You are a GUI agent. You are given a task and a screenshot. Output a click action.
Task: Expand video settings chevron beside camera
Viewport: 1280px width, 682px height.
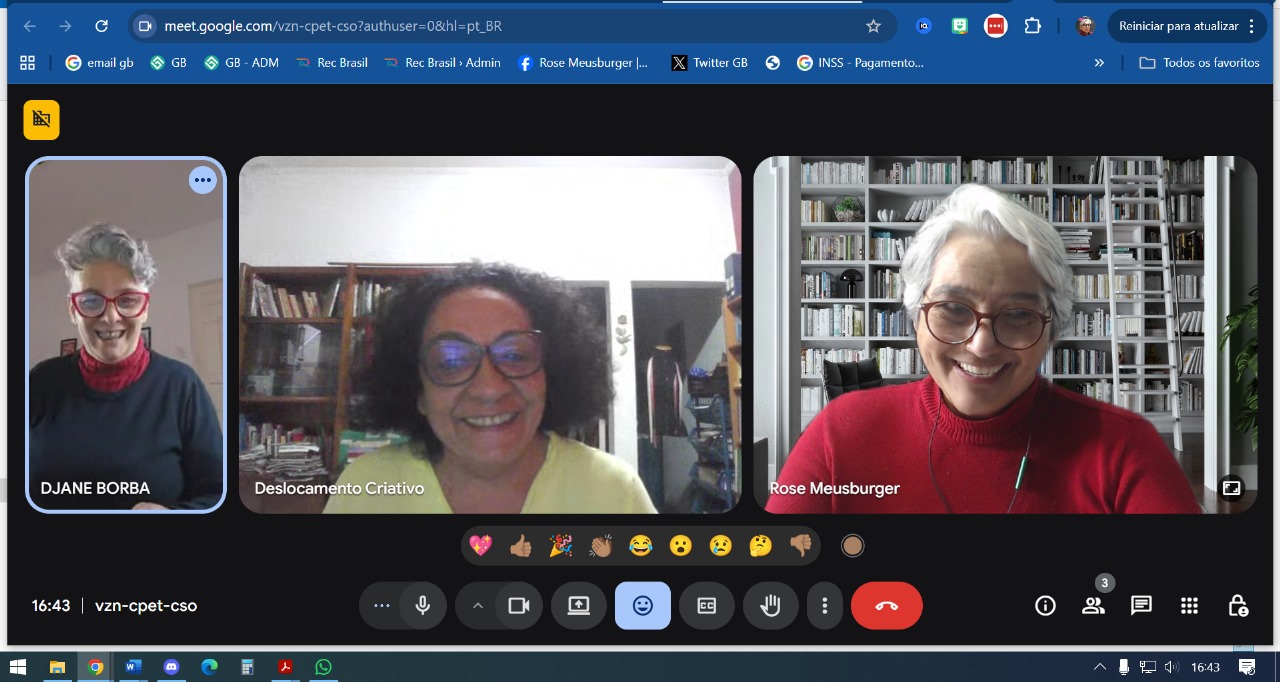pyautogui.click(x=477, y=605)
